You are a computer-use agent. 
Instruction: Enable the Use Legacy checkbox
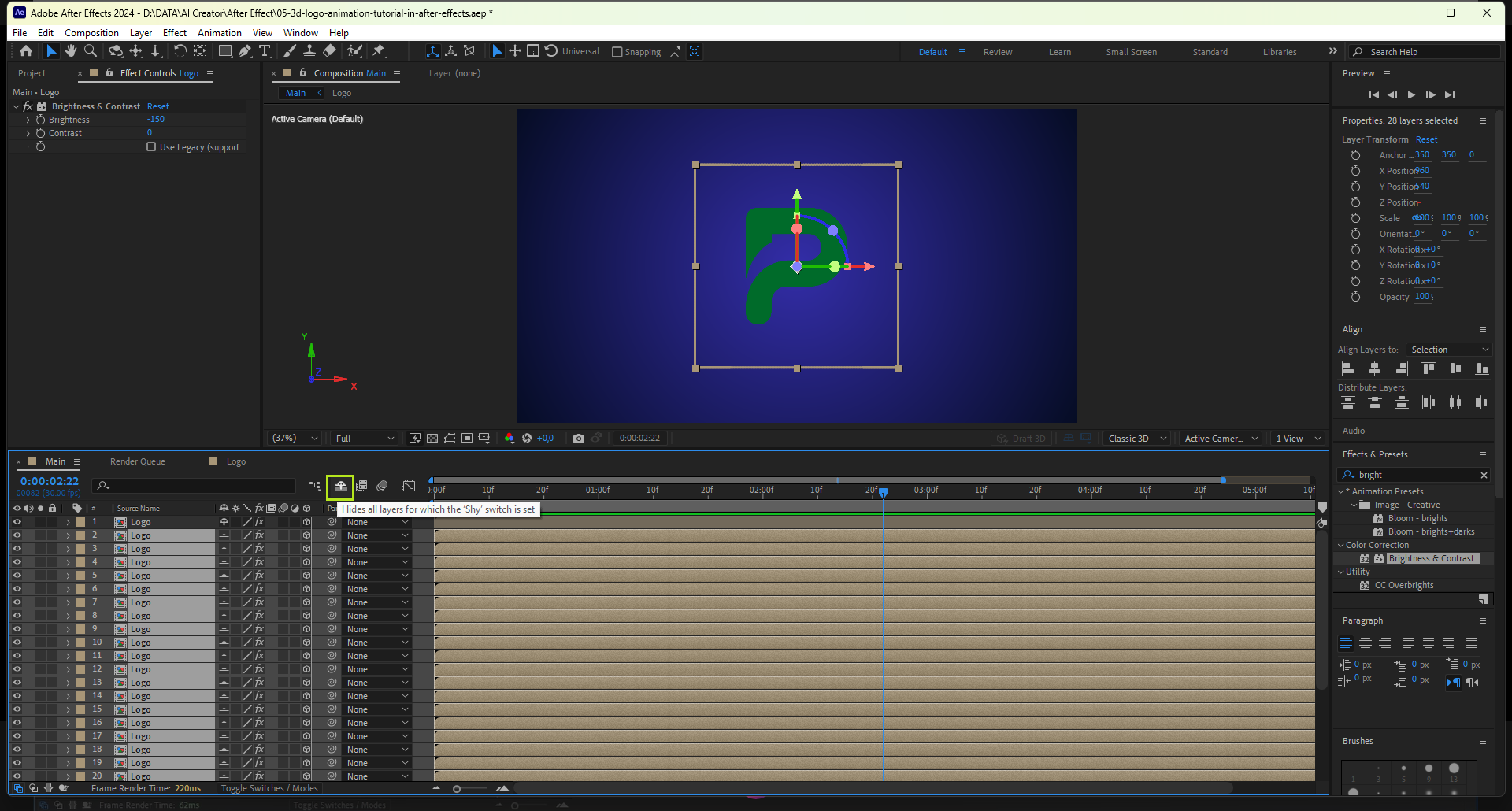click(x=151, y=147)
